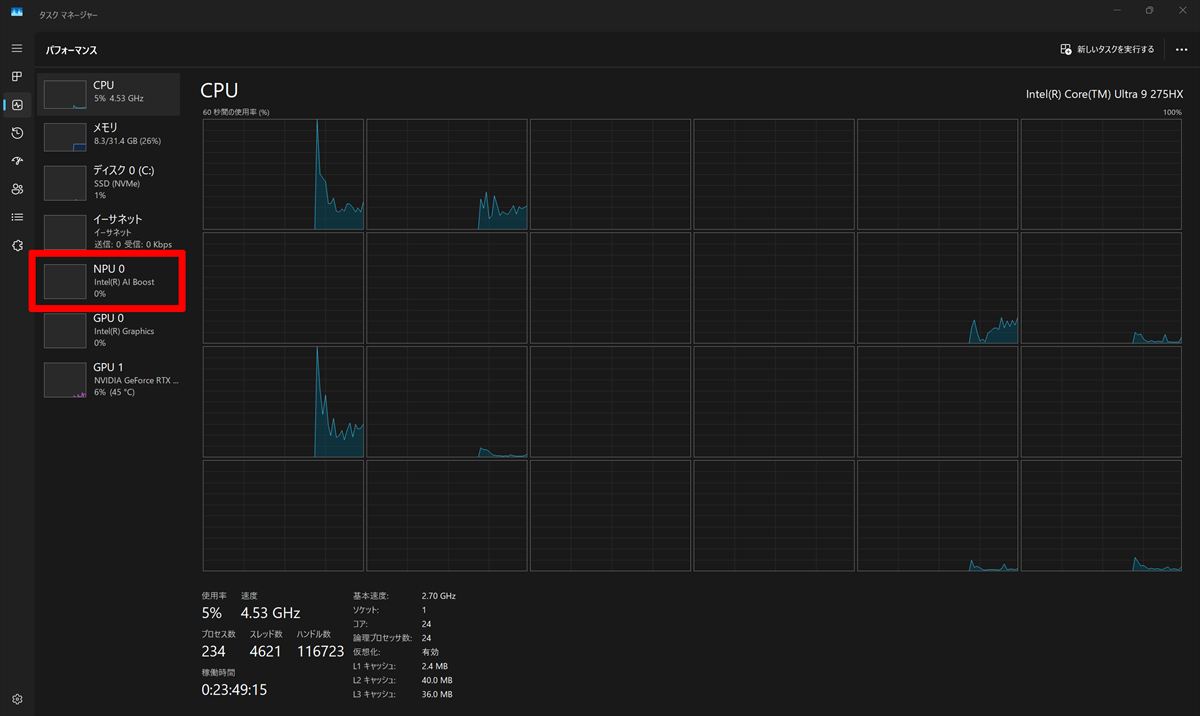
Task: Select the Performance page icon
Action: [x=17, y=105]
